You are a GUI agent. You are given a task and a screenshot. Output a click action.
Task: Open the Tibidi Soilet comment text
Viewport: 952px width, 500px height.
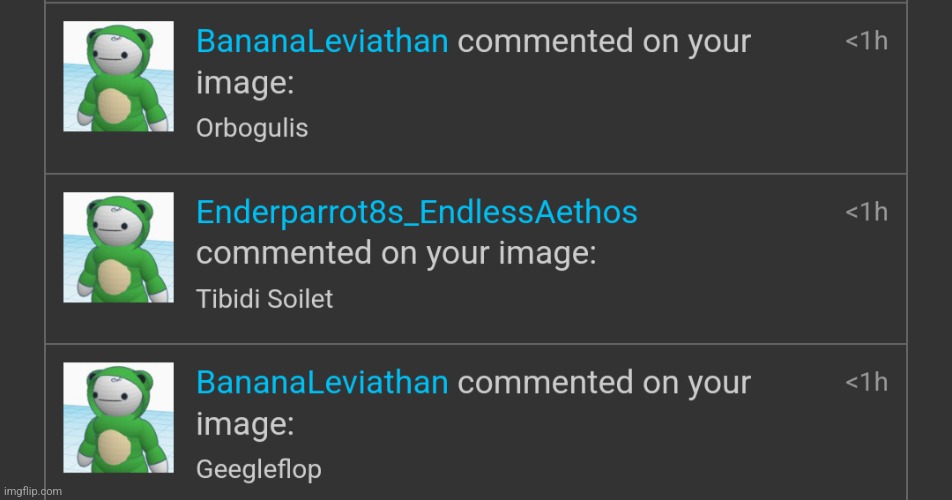[265, 299]
